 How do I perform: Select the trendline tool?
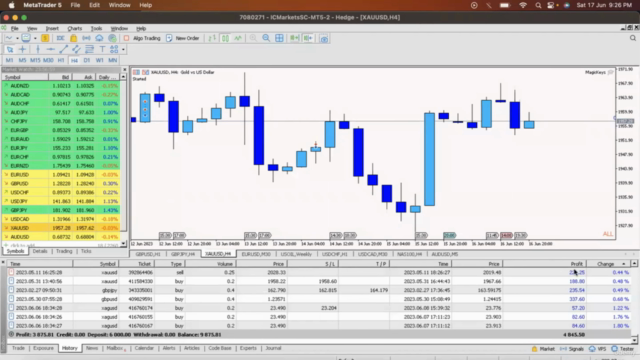point(63,49)
